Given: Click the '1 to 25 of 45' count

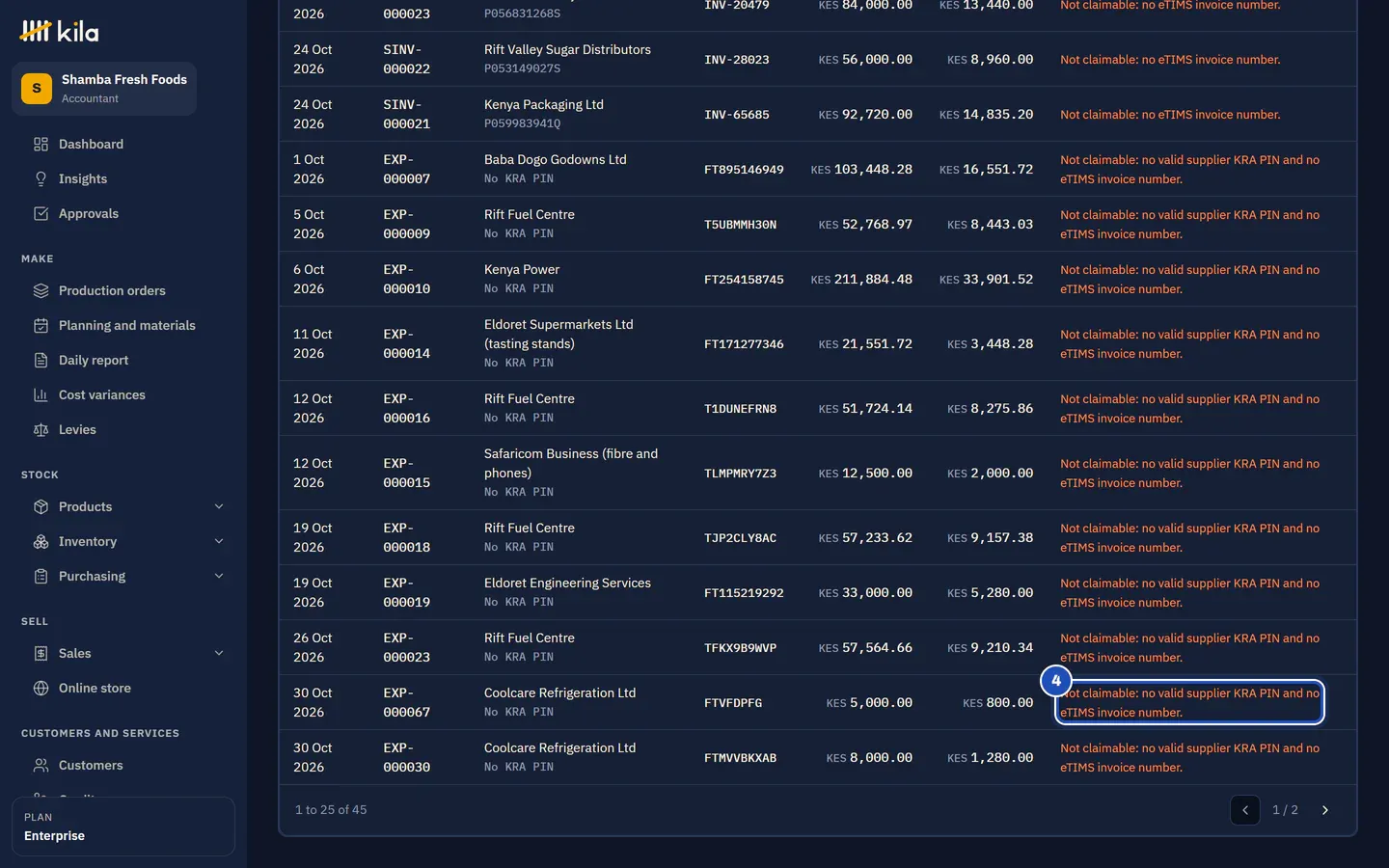Looking at the screenshot, I should [x=331, y=810].
